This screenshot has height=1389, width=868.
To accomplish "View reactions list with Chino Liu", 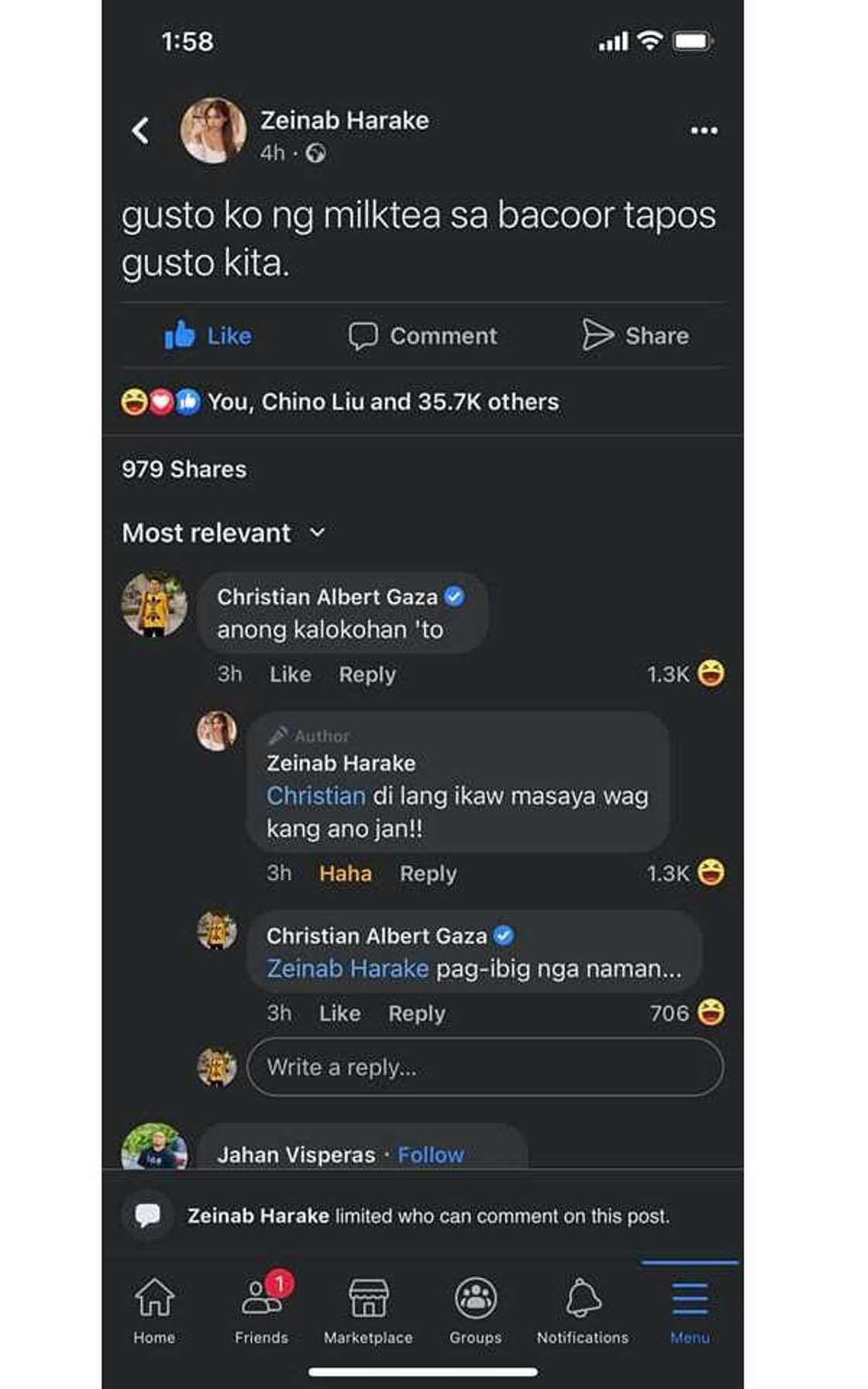I will [x=383, y=402].
